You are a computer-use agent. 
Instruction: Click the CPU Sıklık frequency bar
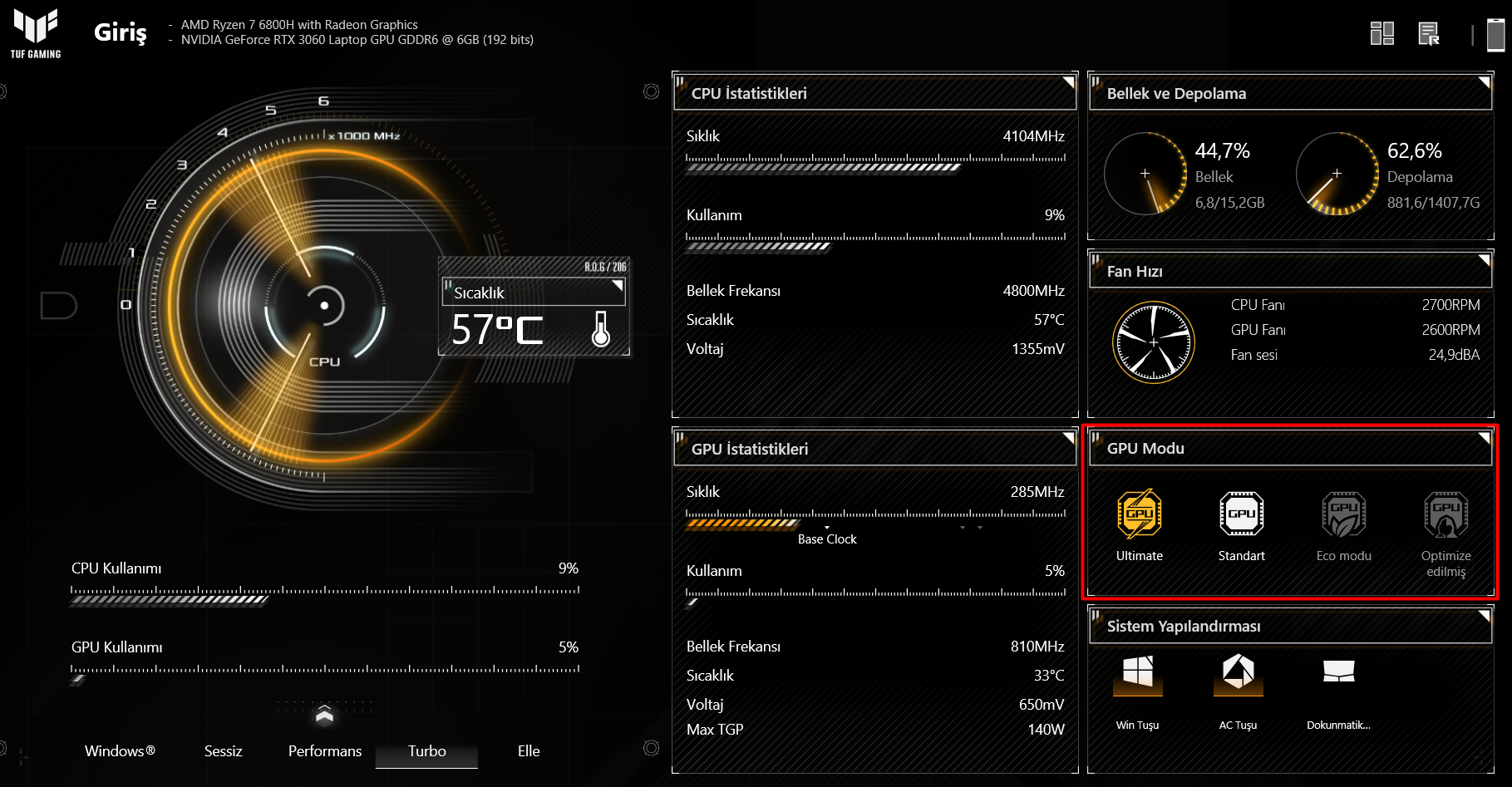(x=875, y=163)
